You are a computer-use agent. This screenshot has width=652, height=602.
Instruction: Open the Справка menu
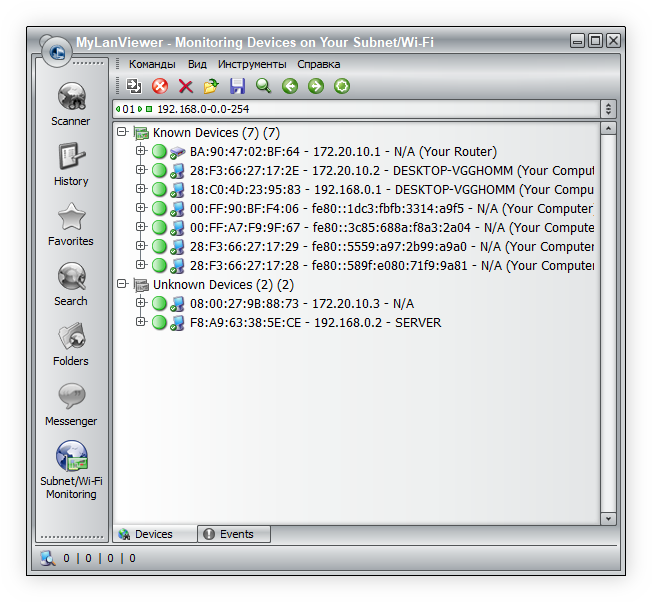[319, 64]
